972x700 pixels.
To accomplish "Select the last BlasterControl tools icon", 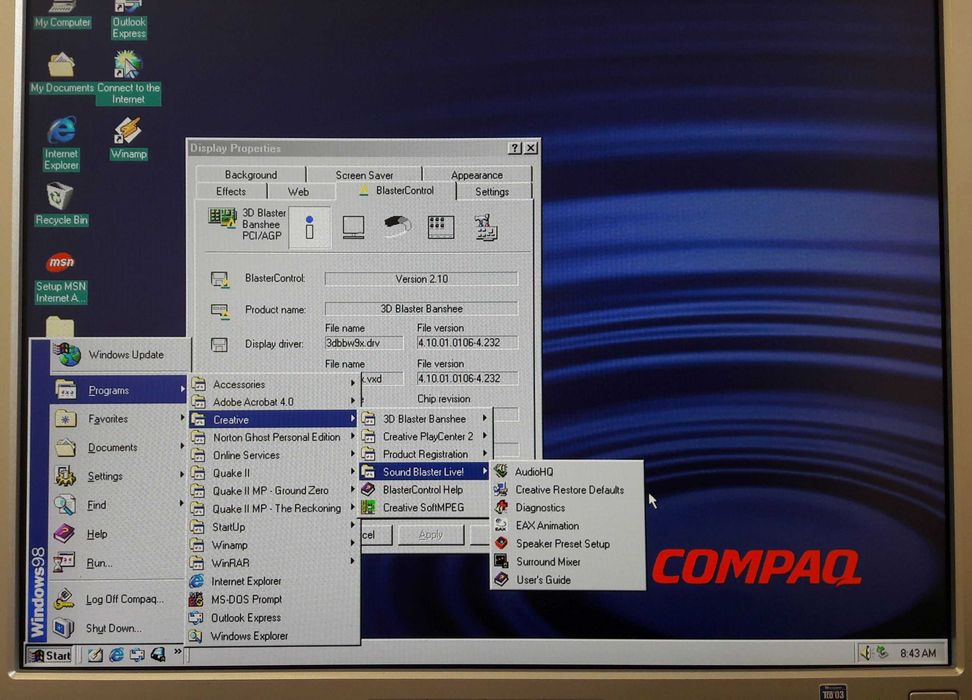I will click(x=485, y=228).
